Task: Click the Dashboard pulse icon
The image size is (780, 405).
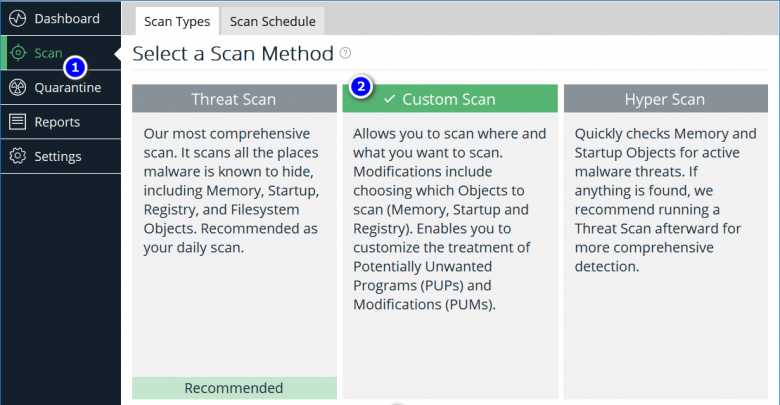Action: [17, 18]
